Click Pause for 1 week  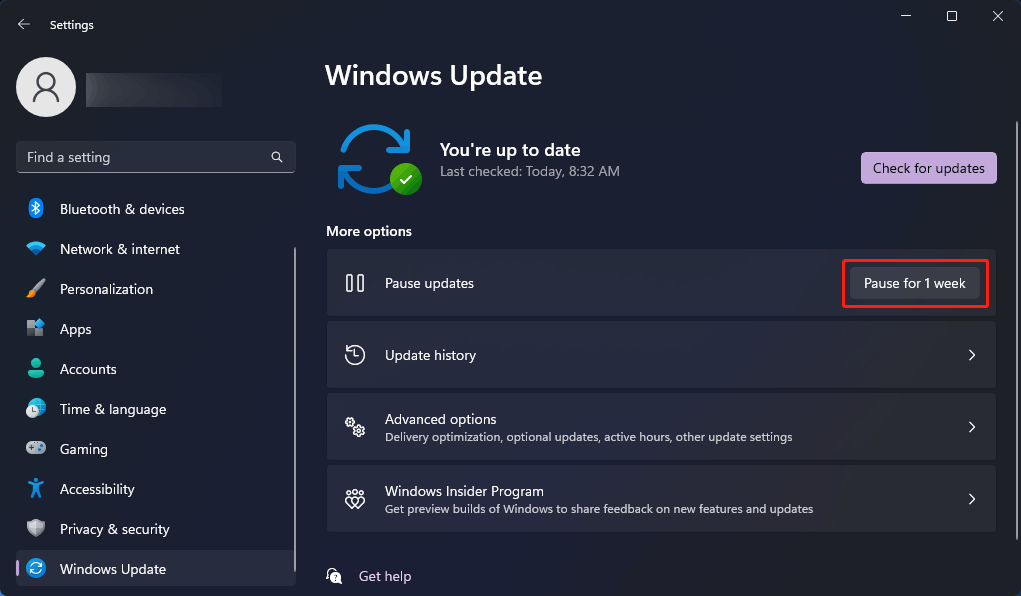(914, 283)
